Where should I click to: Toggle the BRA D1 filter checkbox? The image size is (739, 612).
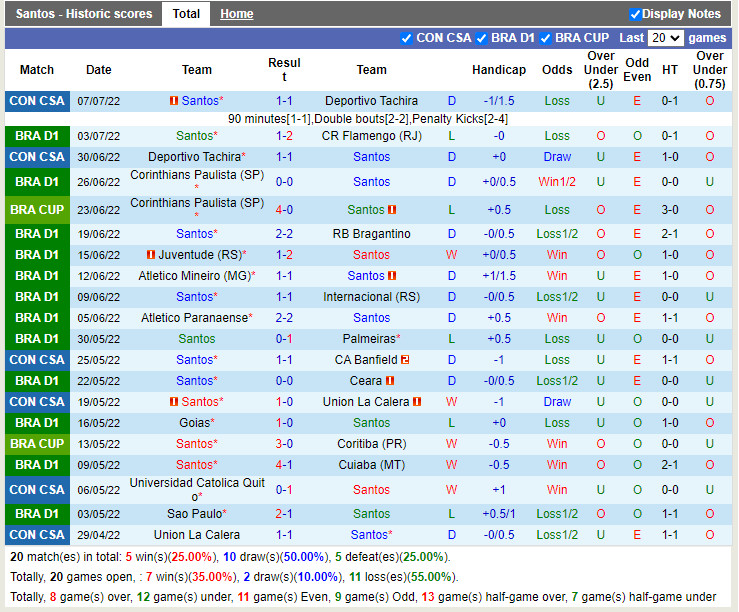pos(481,38)
